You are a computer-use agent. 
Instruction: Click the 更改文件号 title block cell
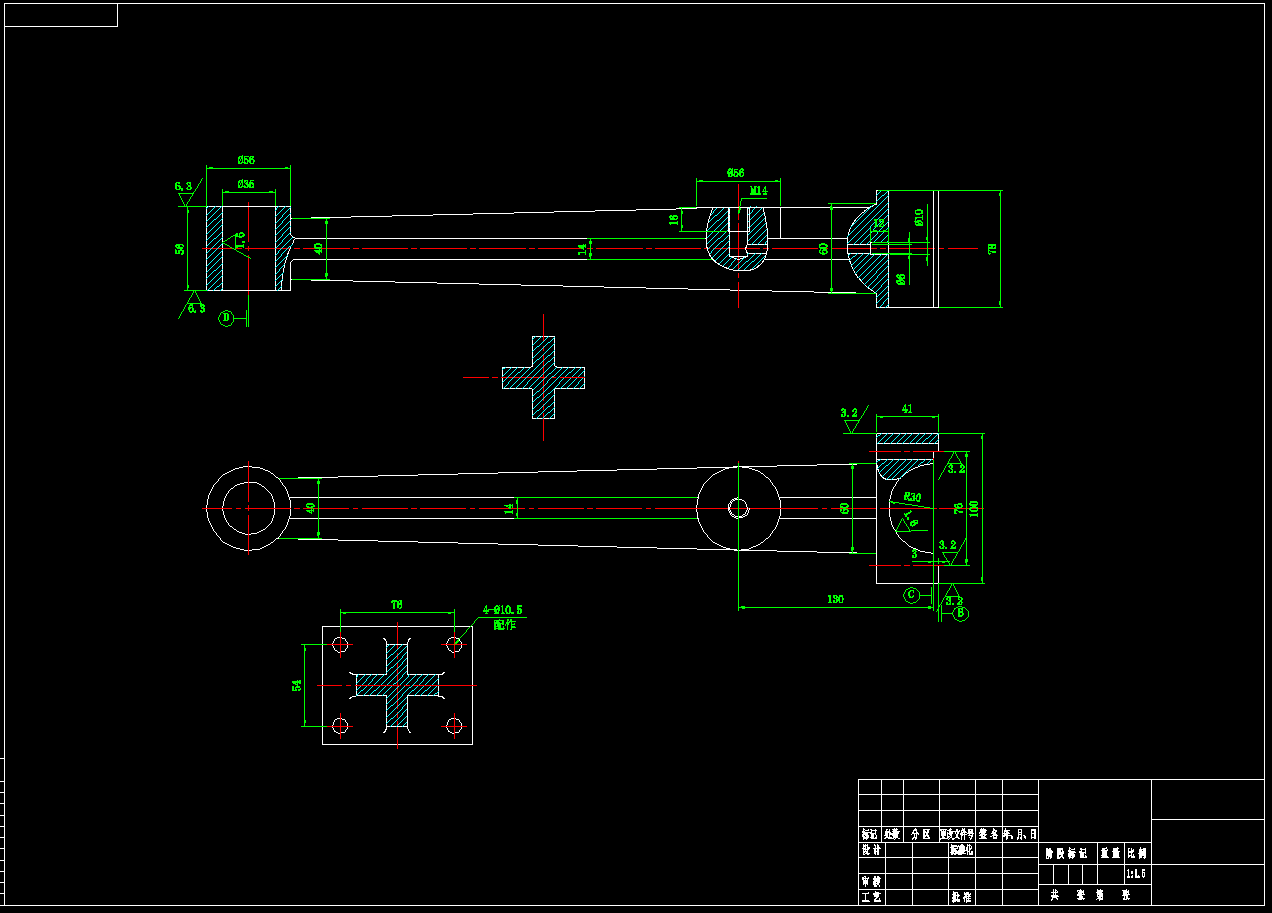coord(957,834)
